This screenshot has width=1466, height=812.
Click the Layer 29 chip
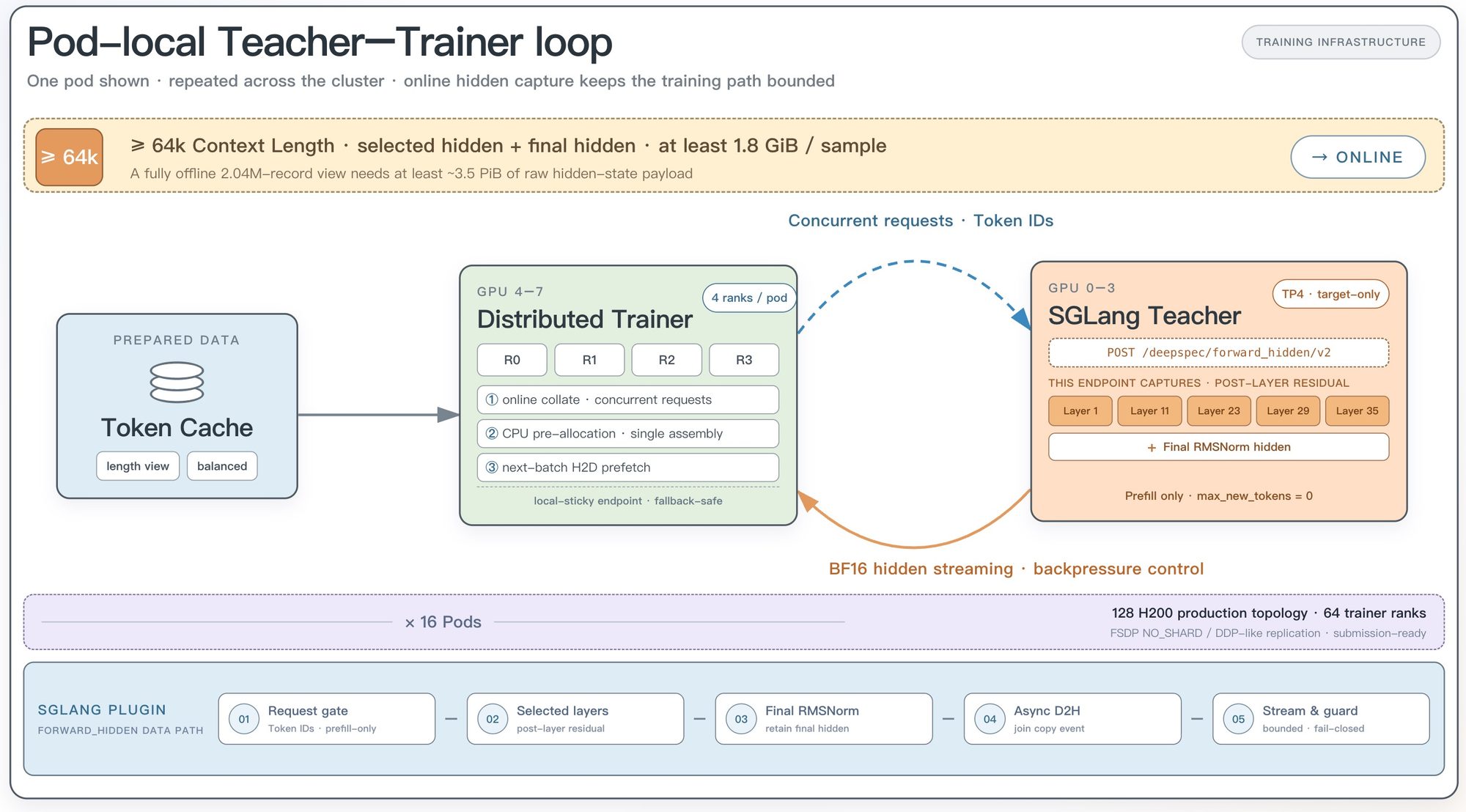[1288, 411]
